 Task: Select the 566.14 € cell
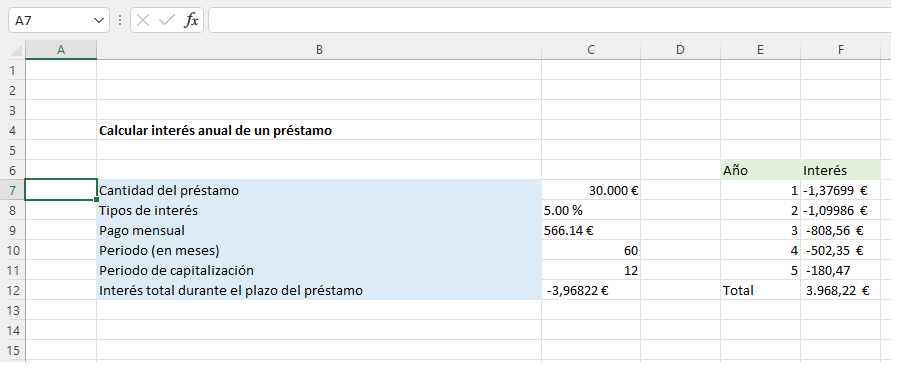[x=591, y=230]
